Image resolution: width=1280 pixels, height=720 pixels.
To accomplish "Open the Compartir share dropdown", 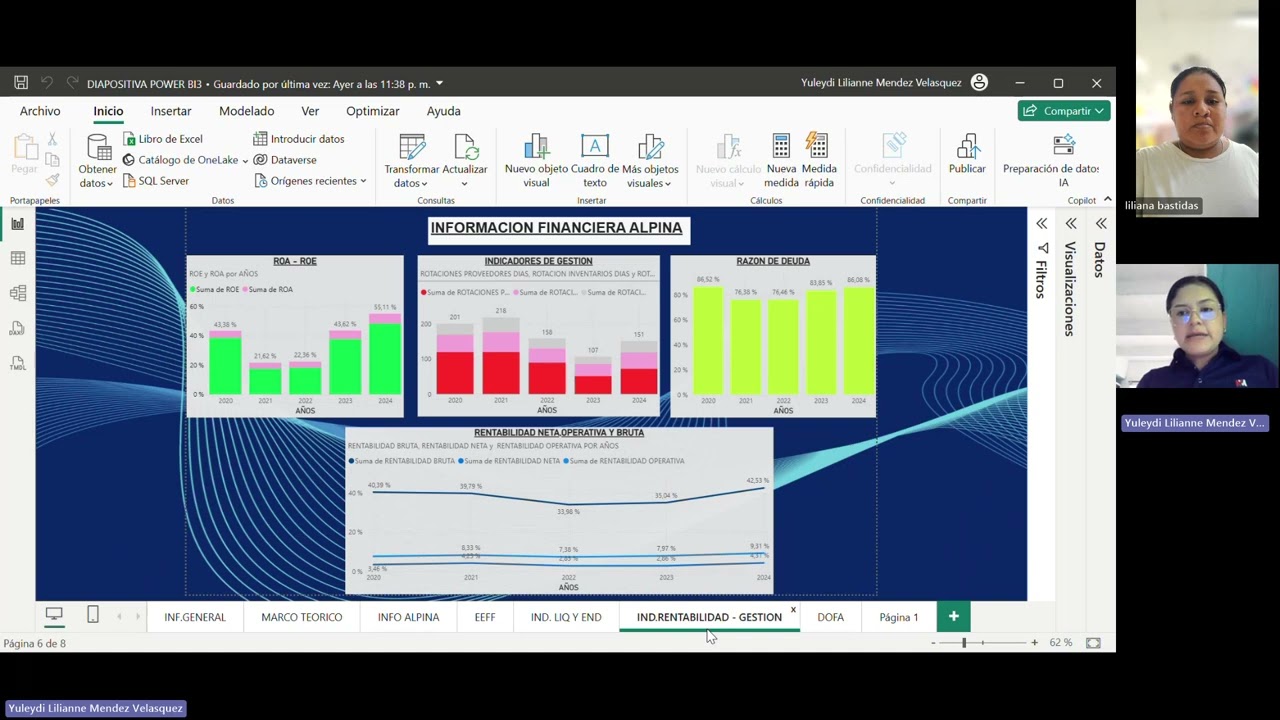I will pyautogui.click(x=1065, y=111).
